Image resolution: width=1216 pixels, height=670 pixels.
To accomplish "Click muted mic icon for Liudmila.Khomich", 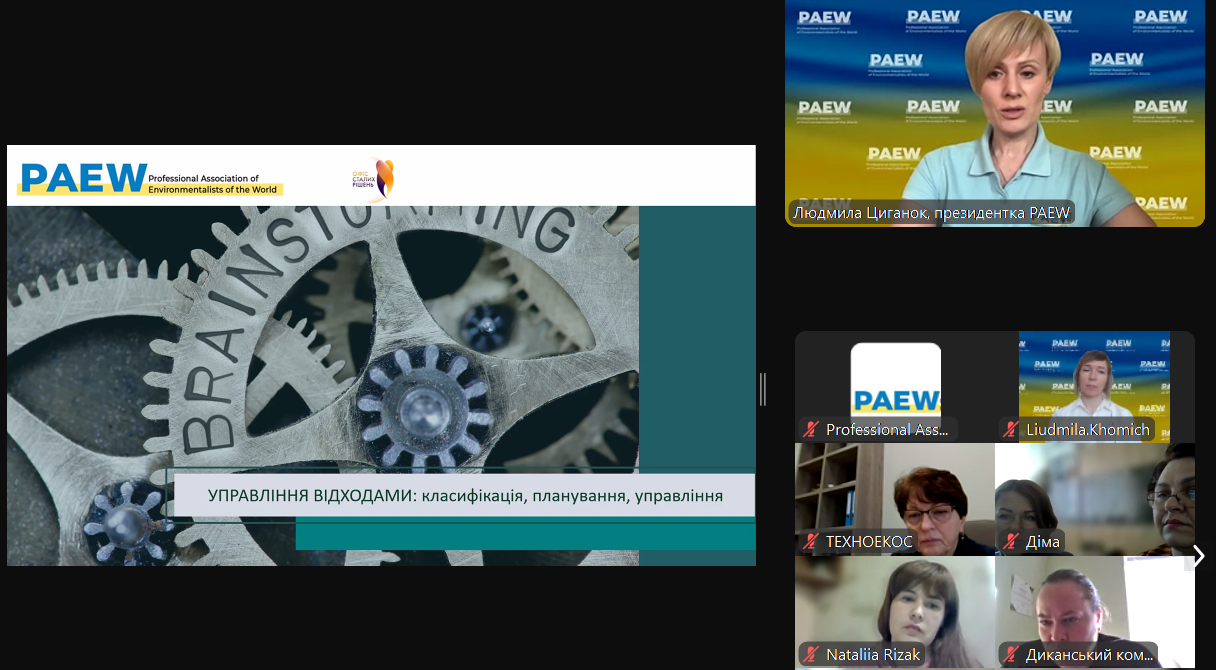I will (x=1012, y=430).
